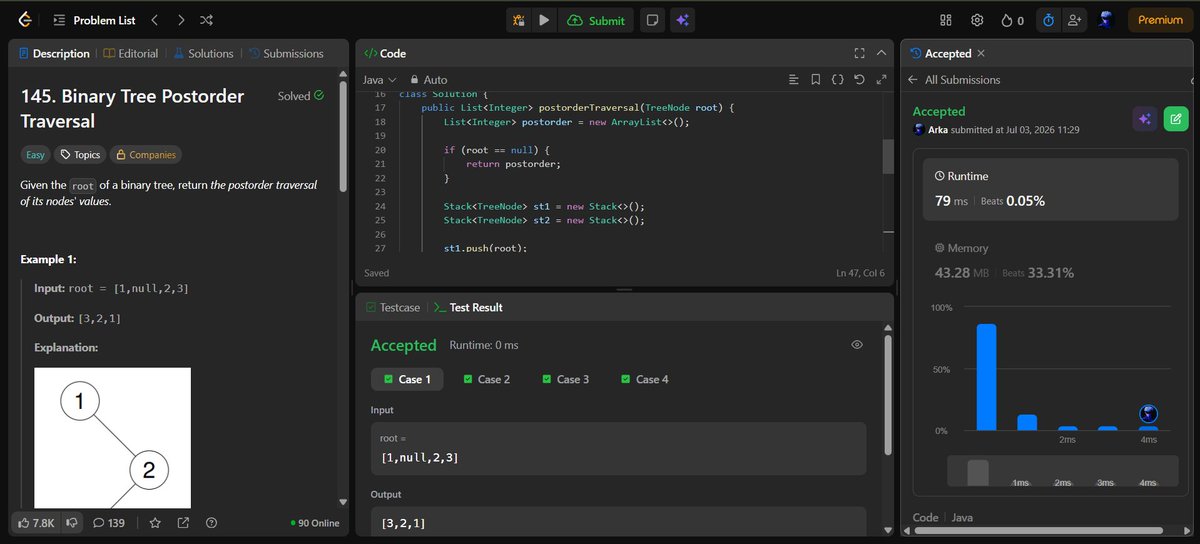1200x544 pixels.
Task: Start the debugger icon in top bar
Action: pos(518,20)
